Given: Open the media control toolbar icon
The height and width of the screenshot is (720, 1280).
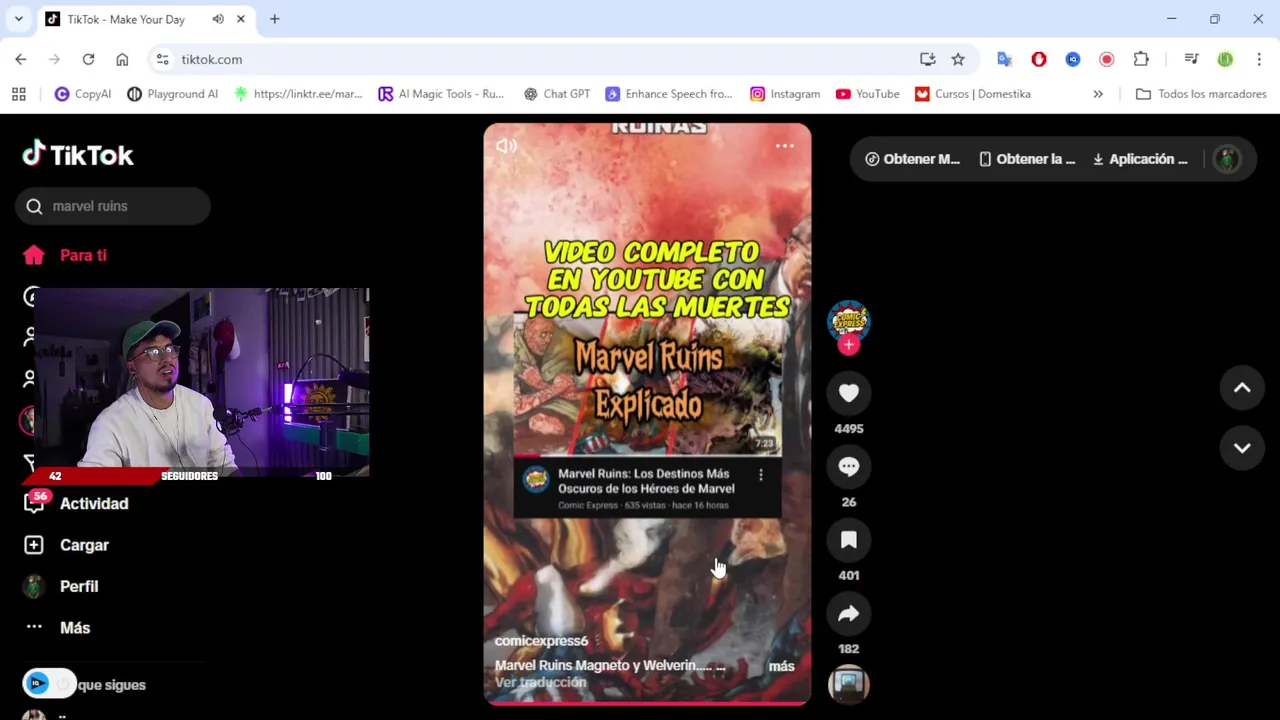Looking at the screenshot, I should tap(1191, 59).
